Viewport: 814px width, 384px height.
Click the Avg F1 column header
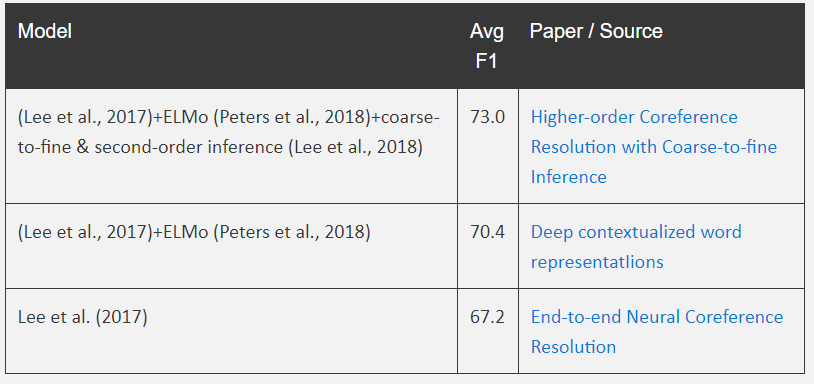tap(486, 46)
